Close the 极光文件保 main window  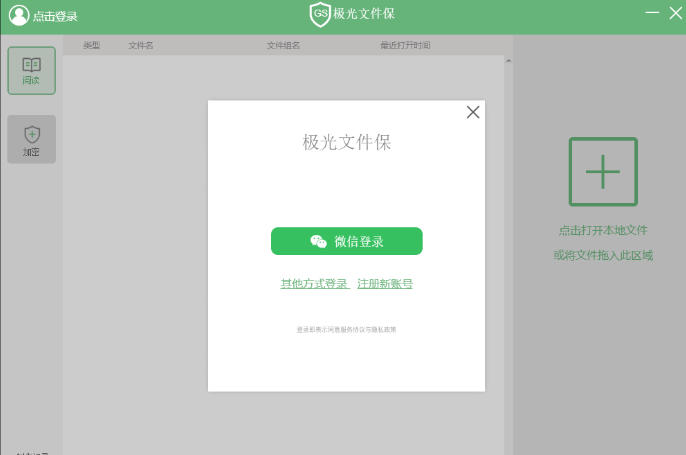(676, 13)
